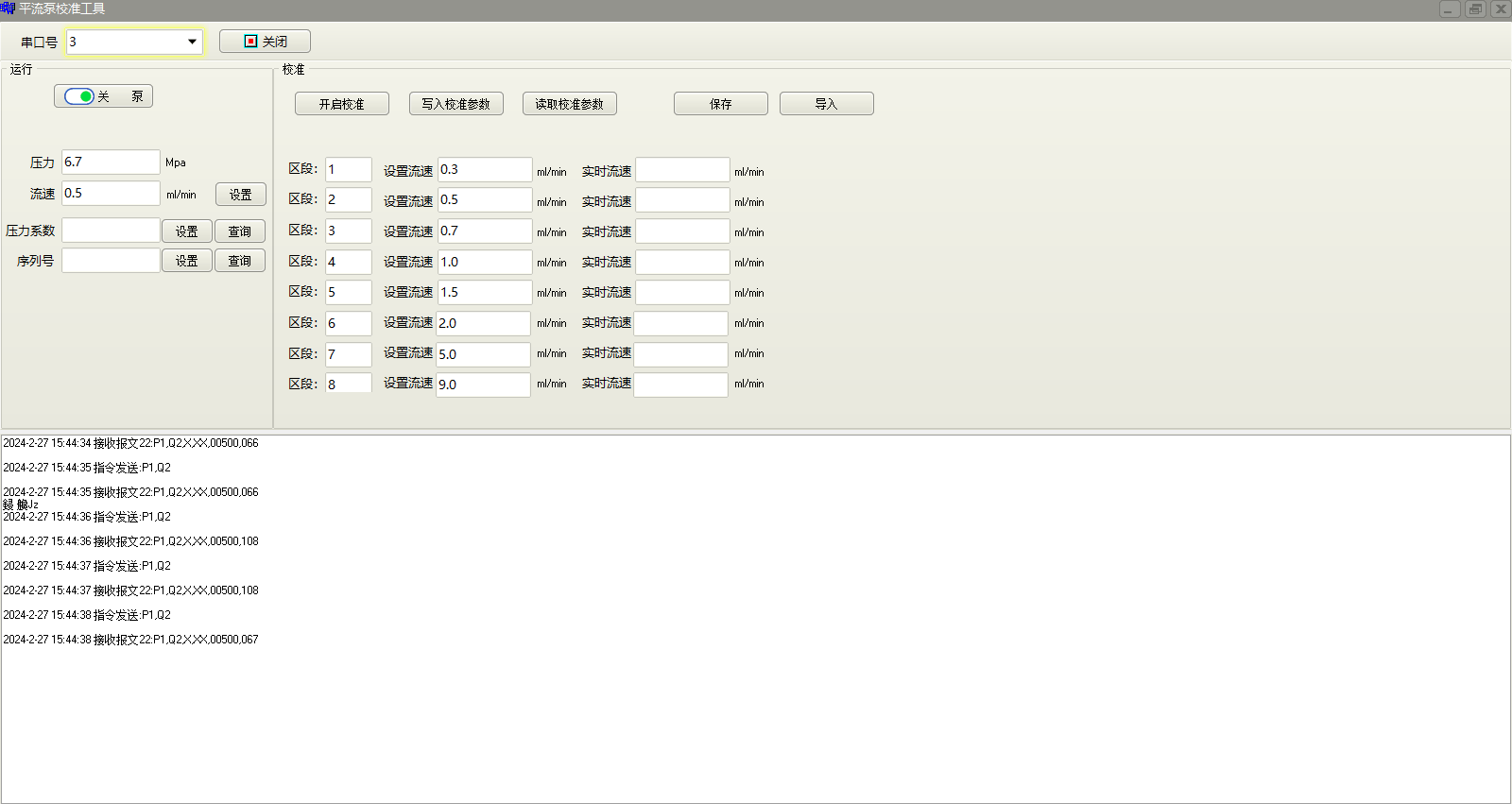Click the empty 序列号 input field
The image size is (1512, 804).
(111, 261)
